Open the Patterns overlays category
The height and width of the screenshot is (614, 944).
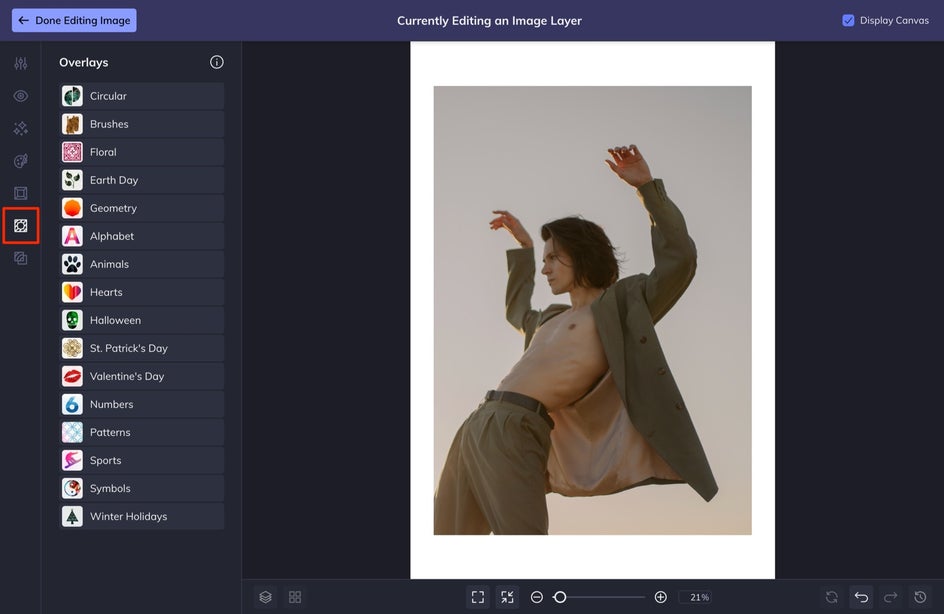coord(143,432)
